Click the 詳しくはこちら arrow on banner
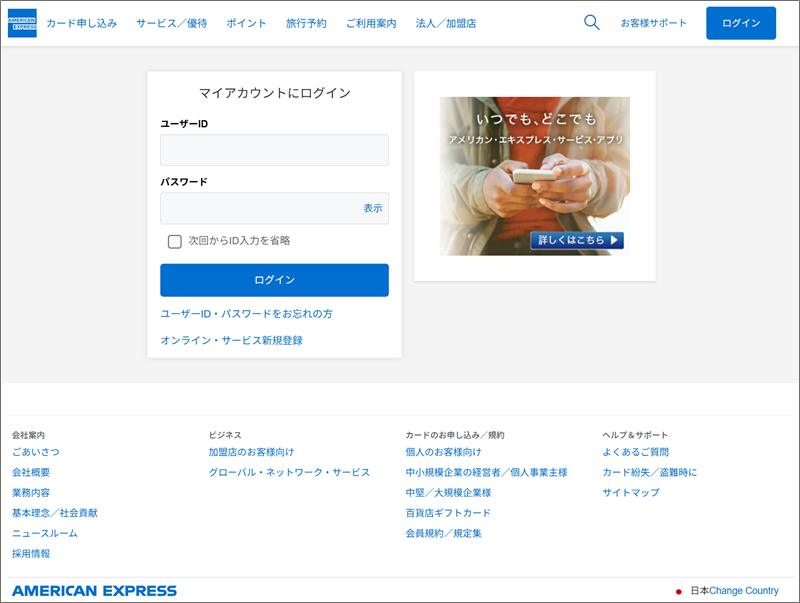The image size is (800, 603). 577,240
